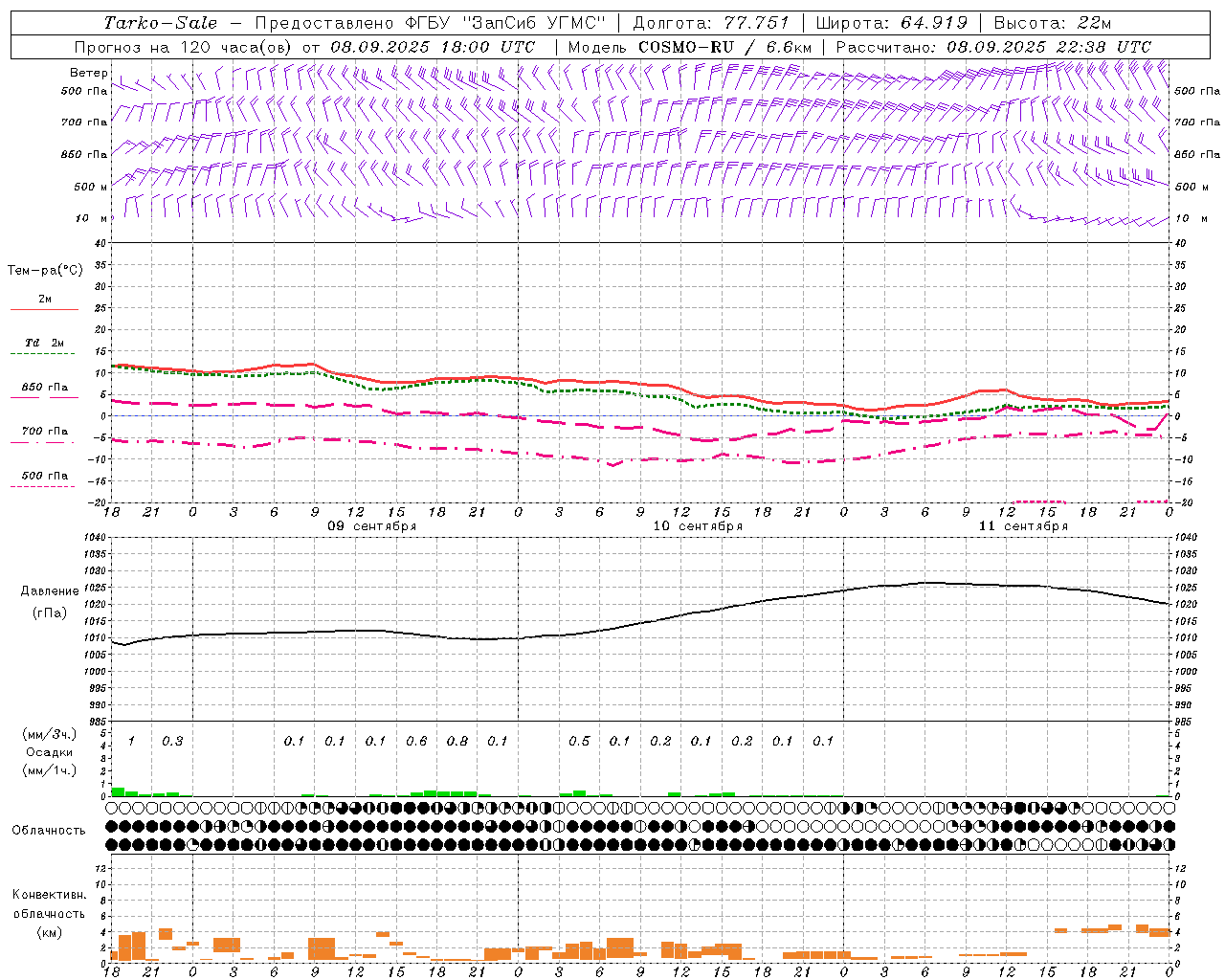The image size is (1225, 980).
Task: Click the 3-hour precipitation value "0.8"
Action: (457, 741)
